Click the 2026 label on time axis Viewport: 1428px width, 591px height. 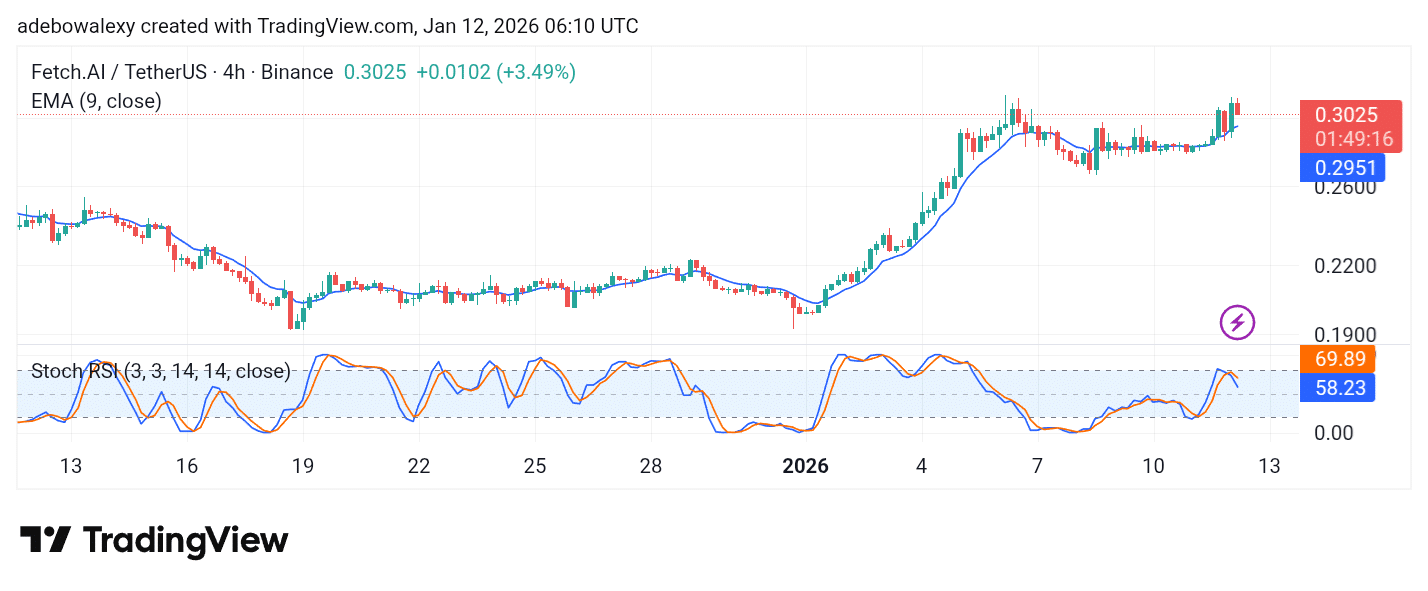805,466
